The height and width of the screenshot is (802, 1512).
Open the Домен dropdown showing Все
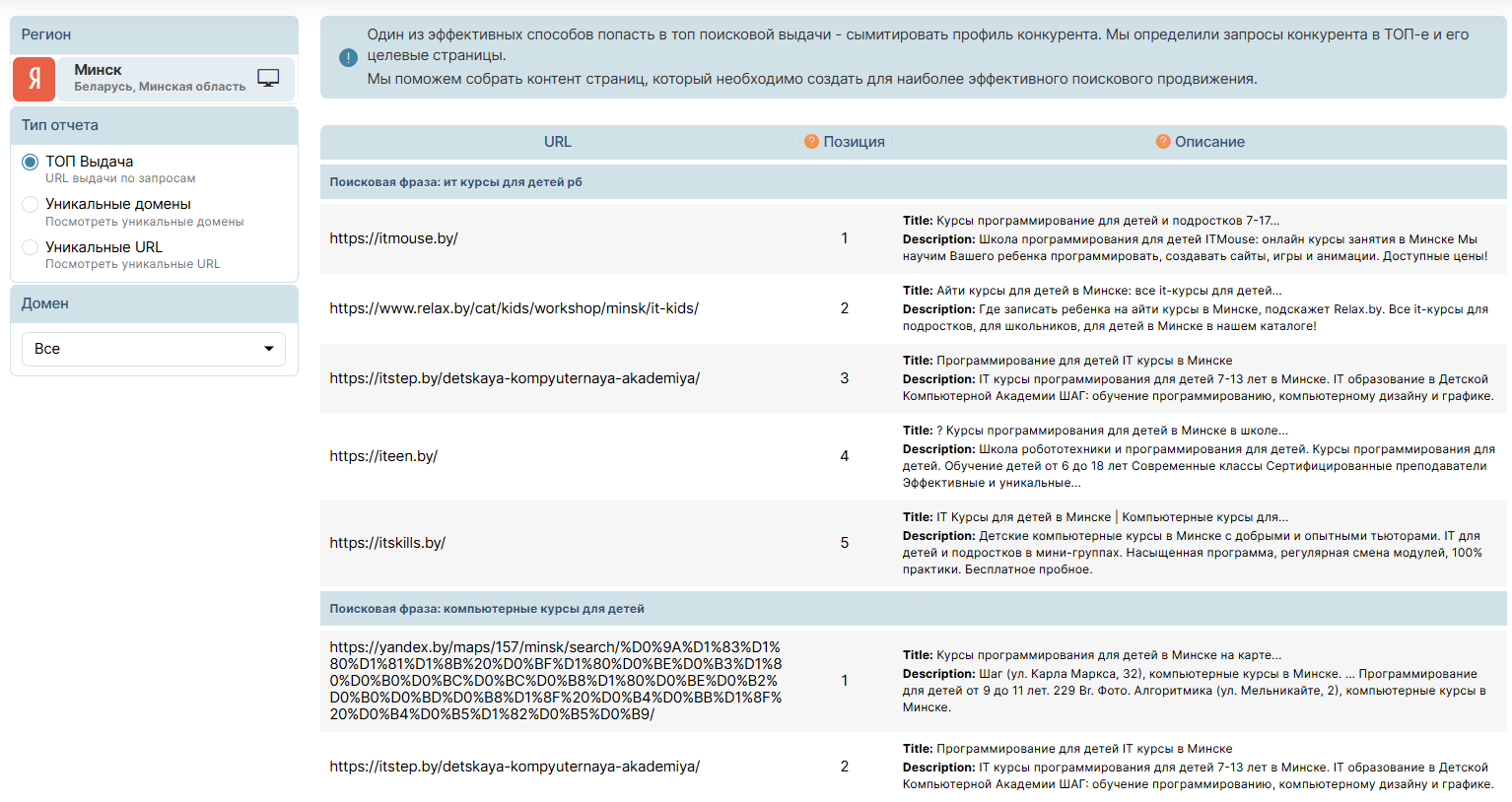click(154, 349)
